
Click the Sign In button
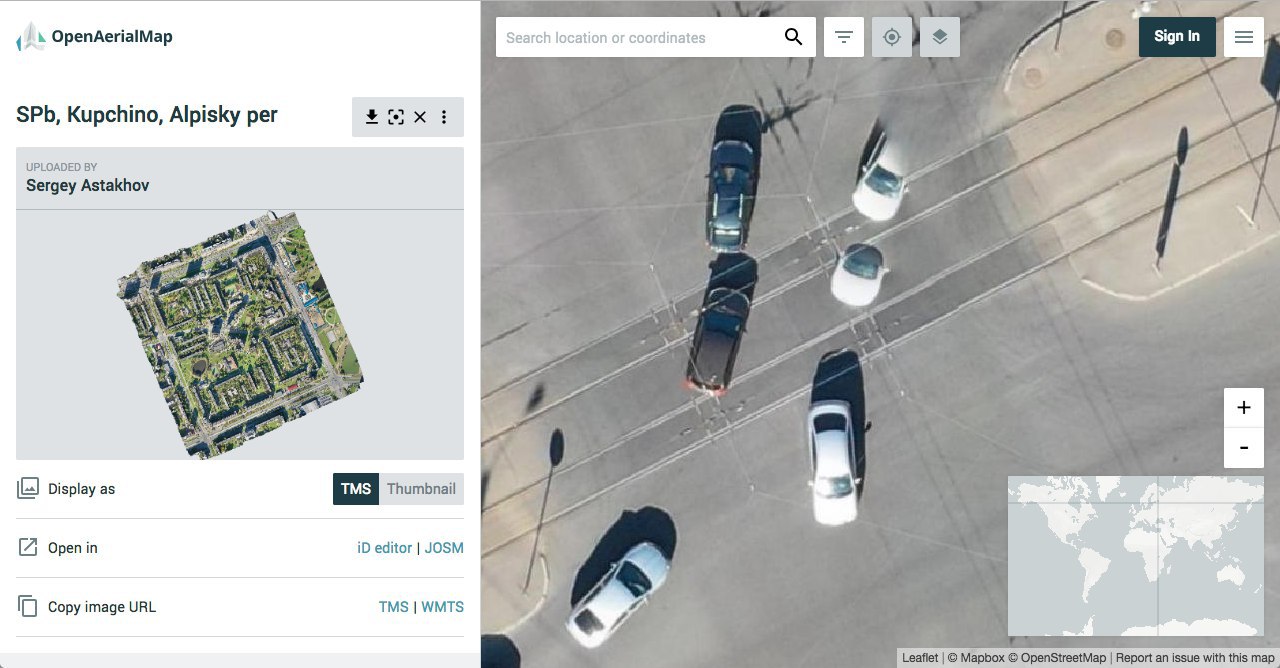coord(1177,37)
